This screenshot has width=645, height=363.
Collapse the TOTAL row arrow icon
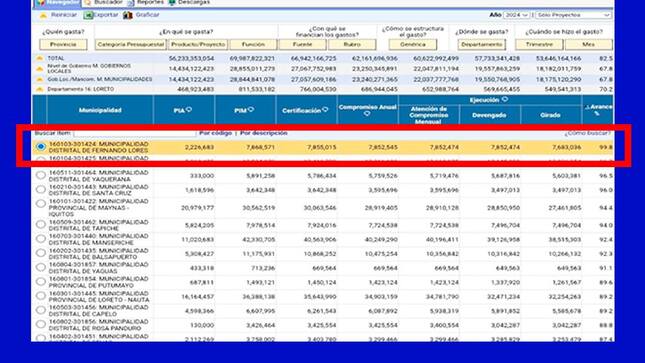39,58
